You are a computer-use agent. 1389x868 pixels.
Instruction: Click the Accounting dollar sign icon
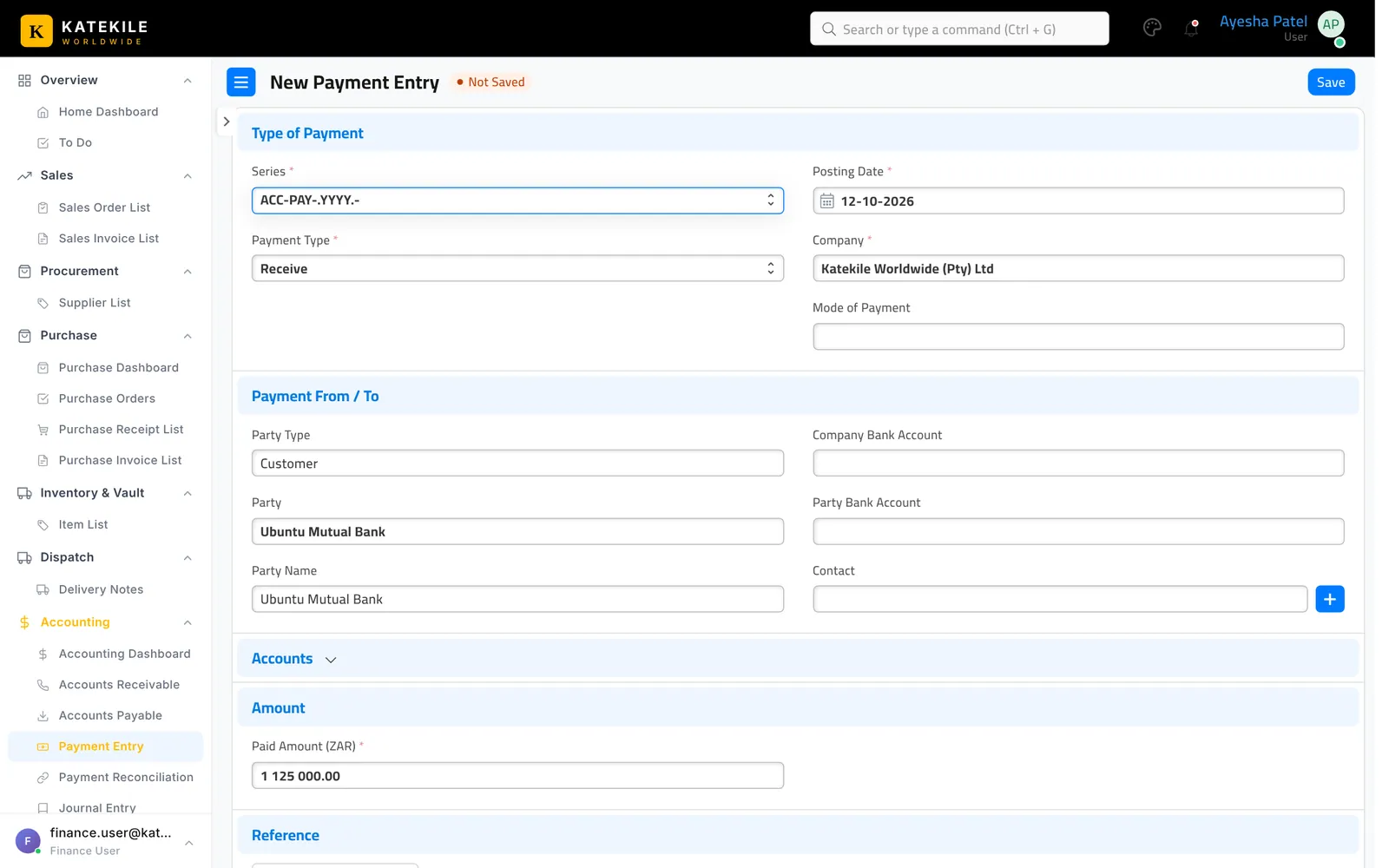click(x=24, y=622)
